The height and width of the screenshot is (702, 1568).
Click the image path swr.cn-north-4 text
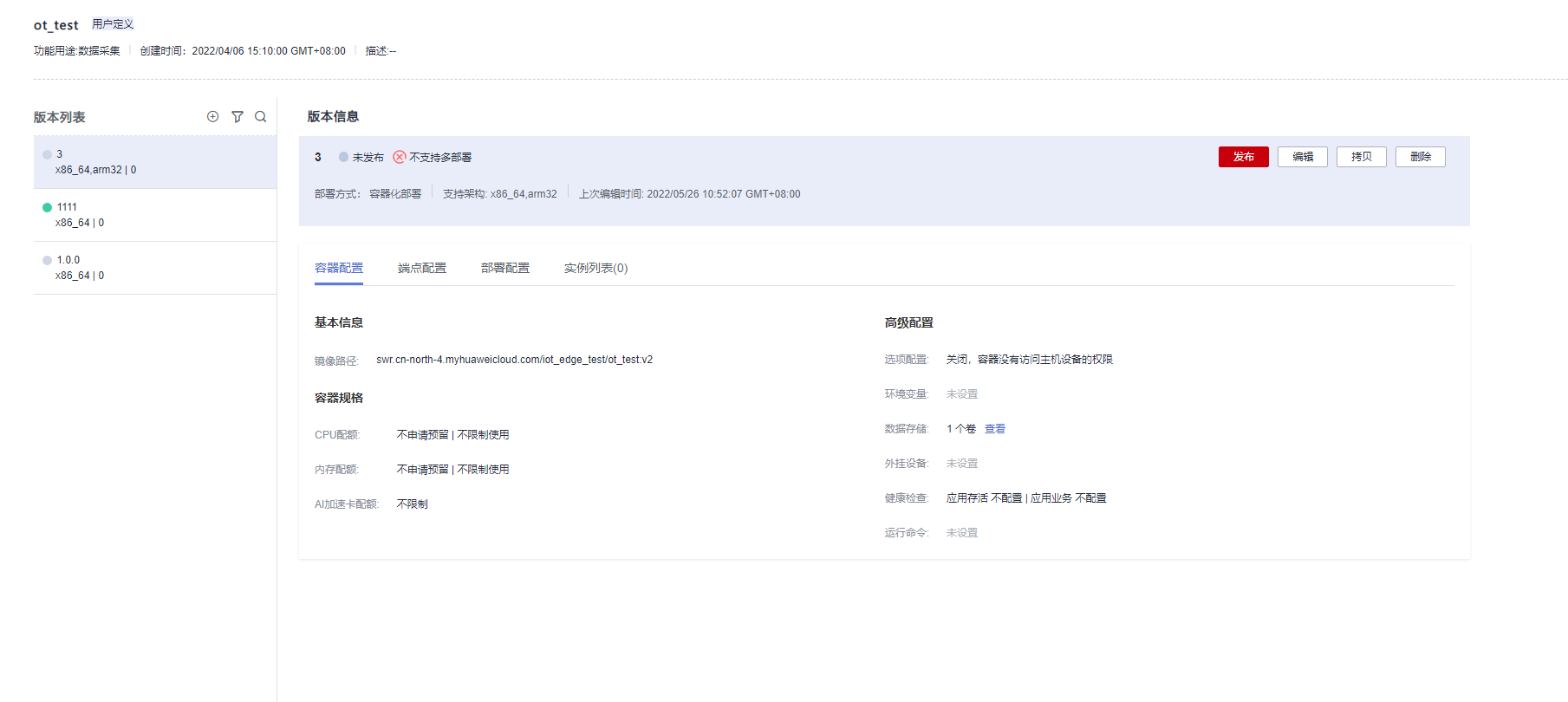(x=515, y=360)
